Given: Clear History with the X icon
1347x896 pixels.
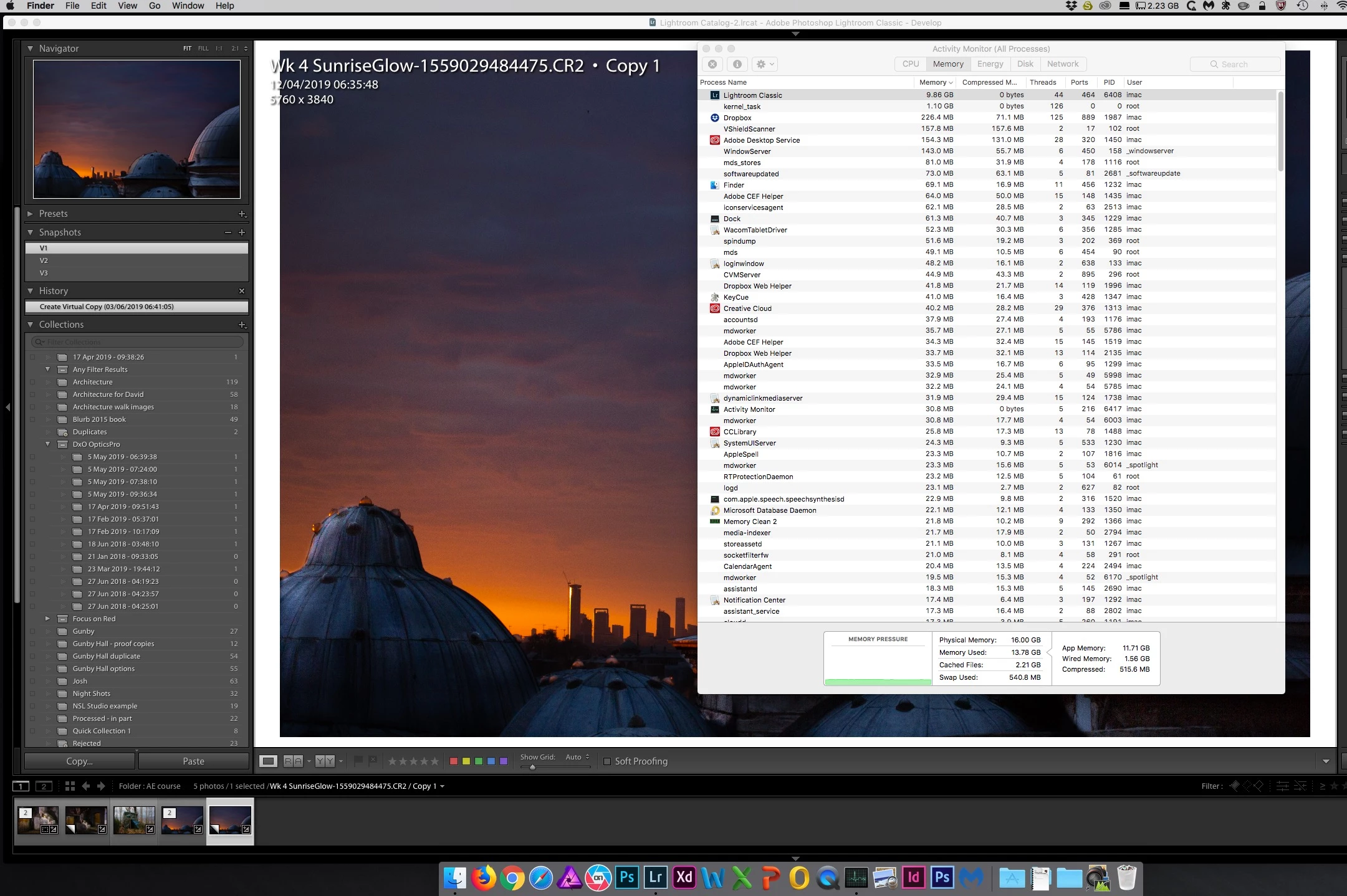Looking at the screenshot, I should pyautogui.click(x=242, y=291).
